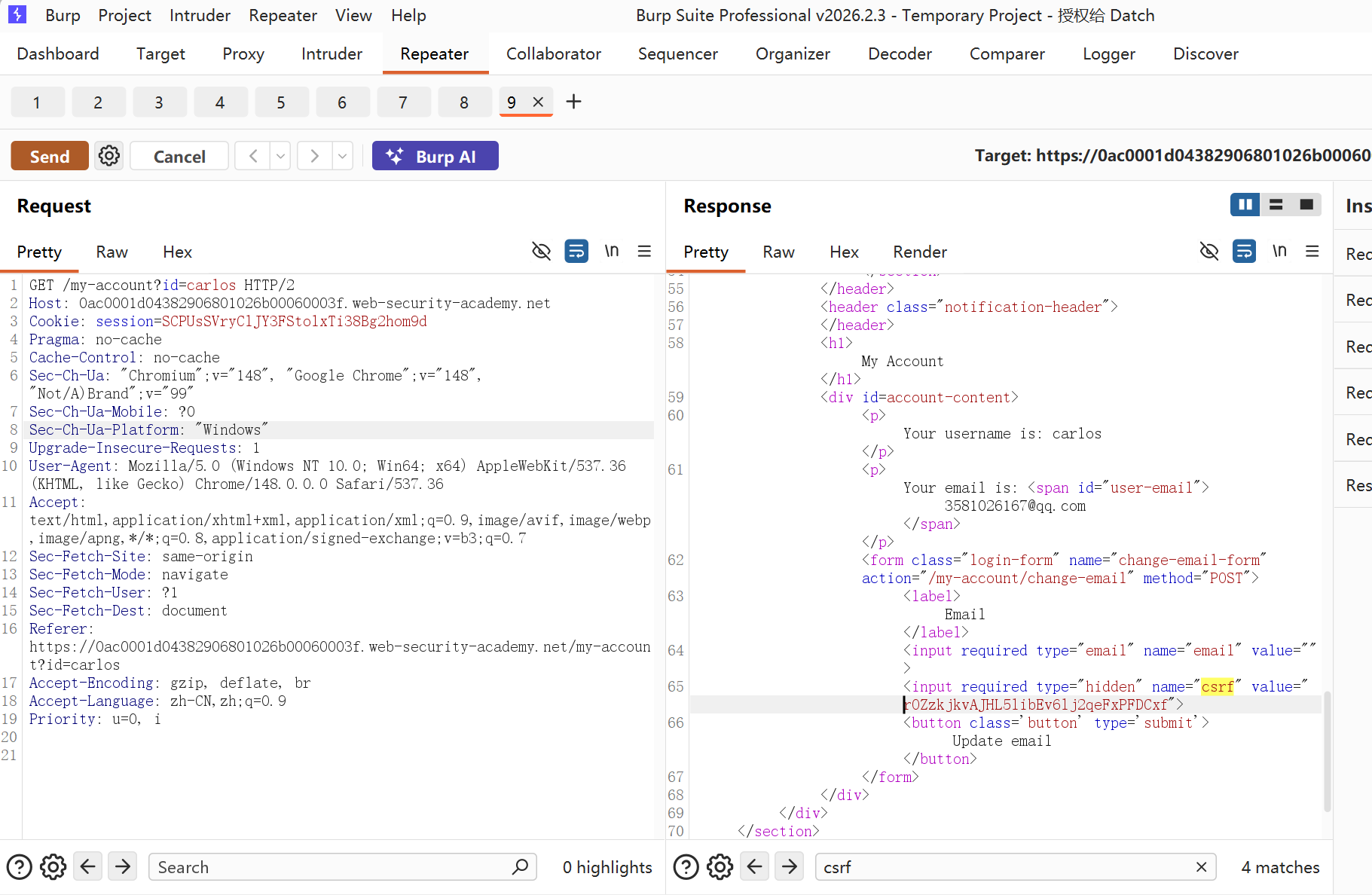This screenshot has width=1372, height=895.
Task: Open Response panel options menu
Action: (1312, 251)
